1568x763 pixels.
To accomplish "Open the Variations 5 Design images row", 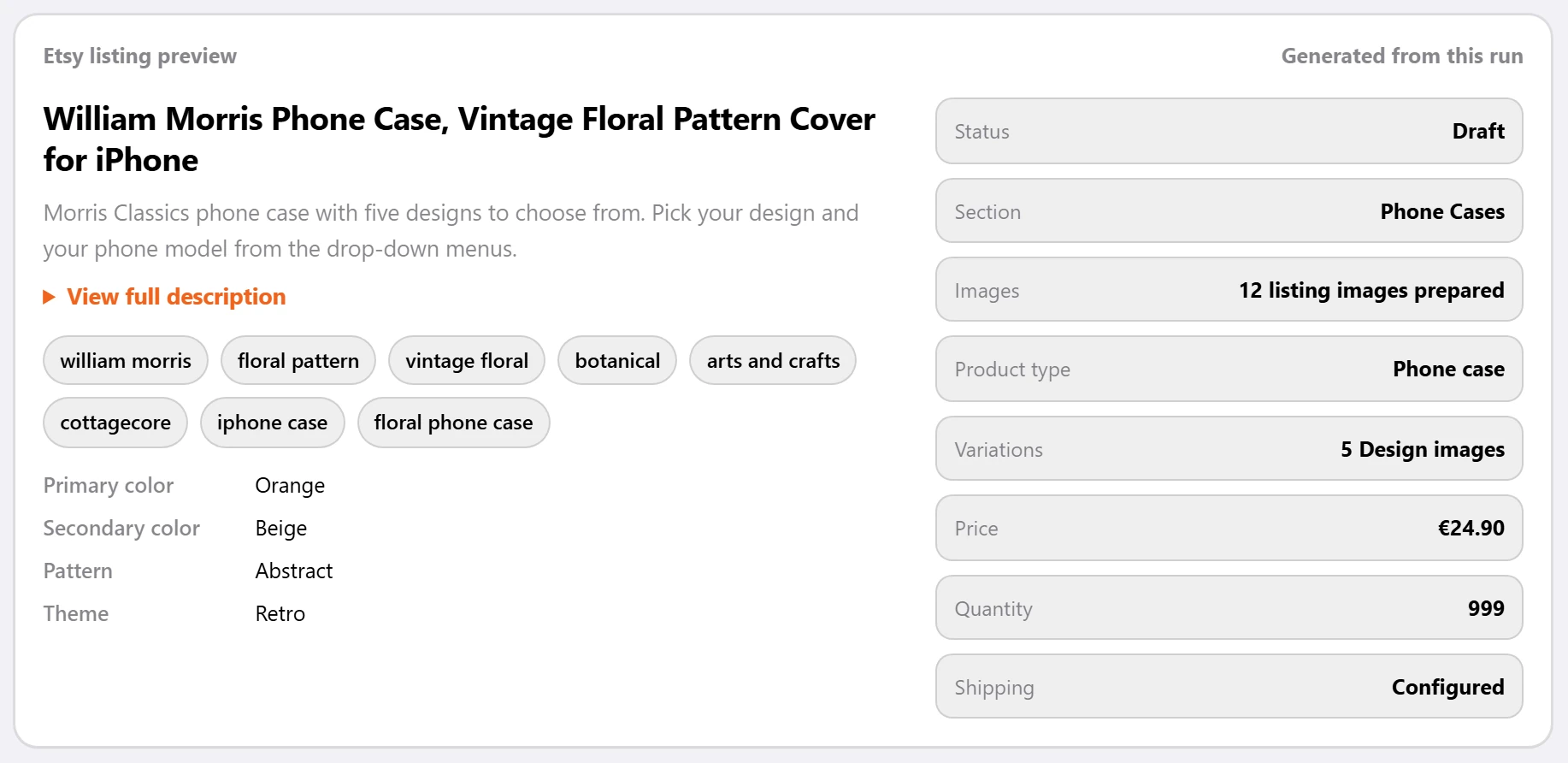I will [x=1229, y=449].
